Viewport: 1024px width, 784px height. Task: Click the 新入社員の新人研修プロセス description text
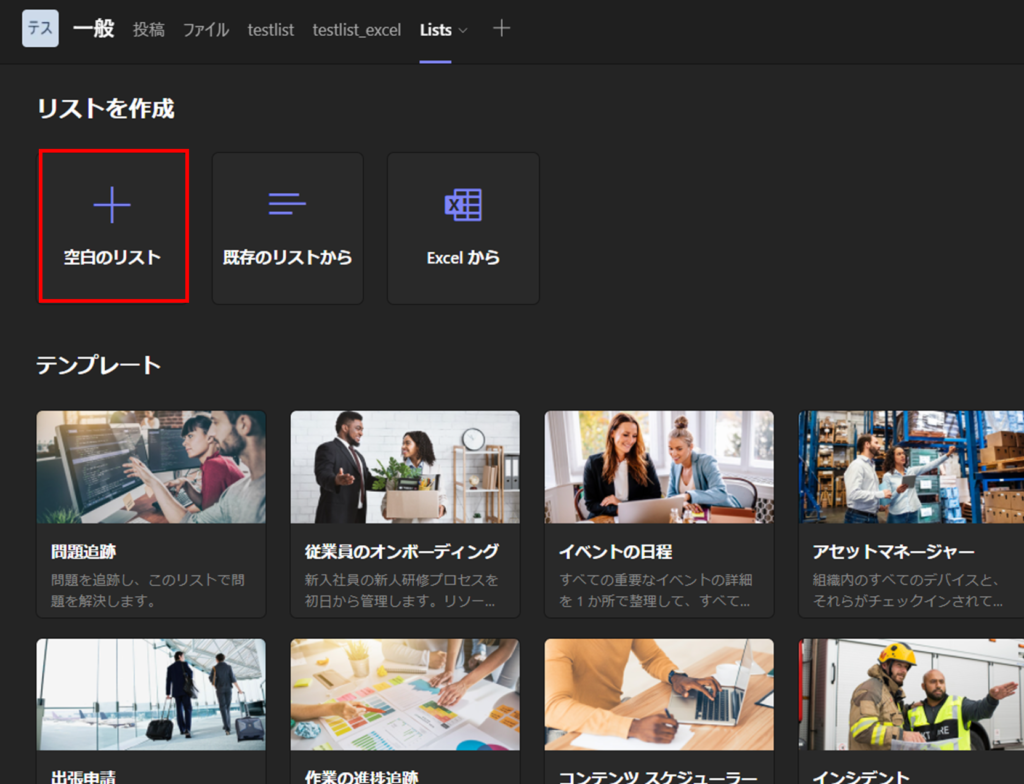401,590
